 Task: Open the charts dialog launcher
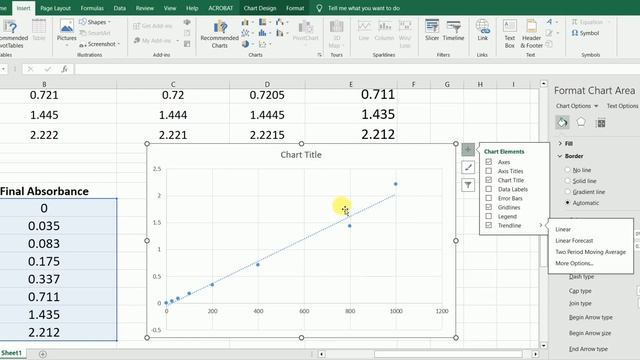(319, 55)
